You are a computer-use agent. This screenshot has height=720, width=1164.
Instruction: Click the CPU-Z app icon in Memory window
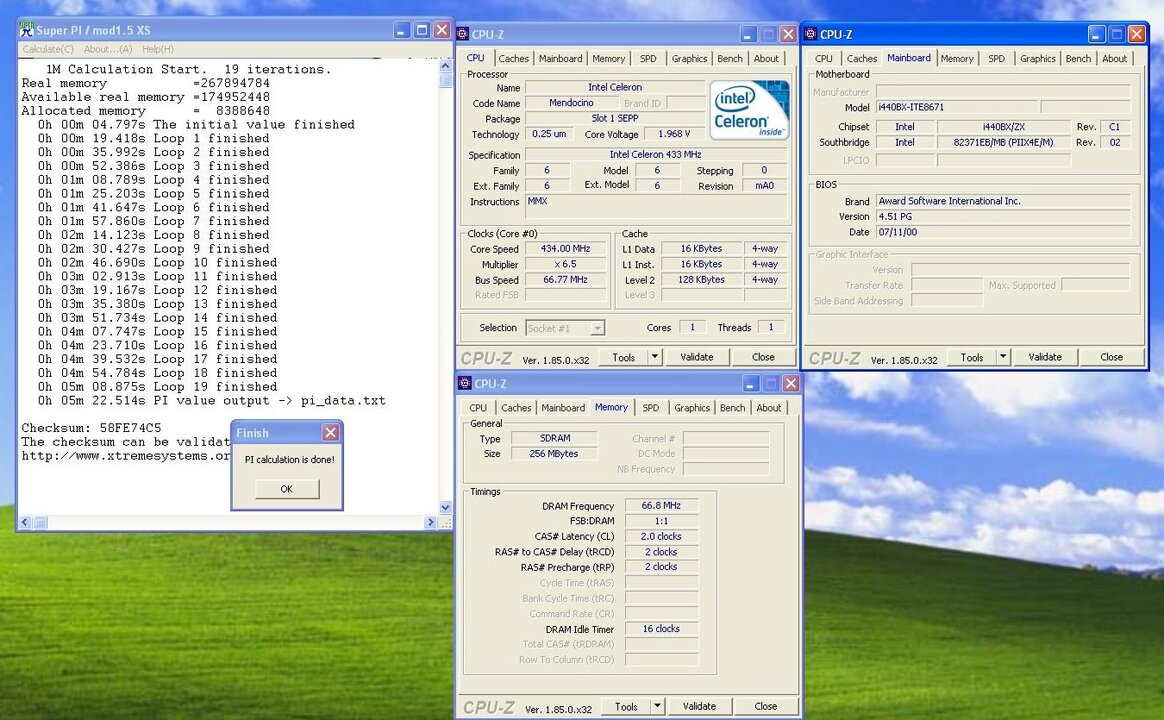click(x=465, y=383)
